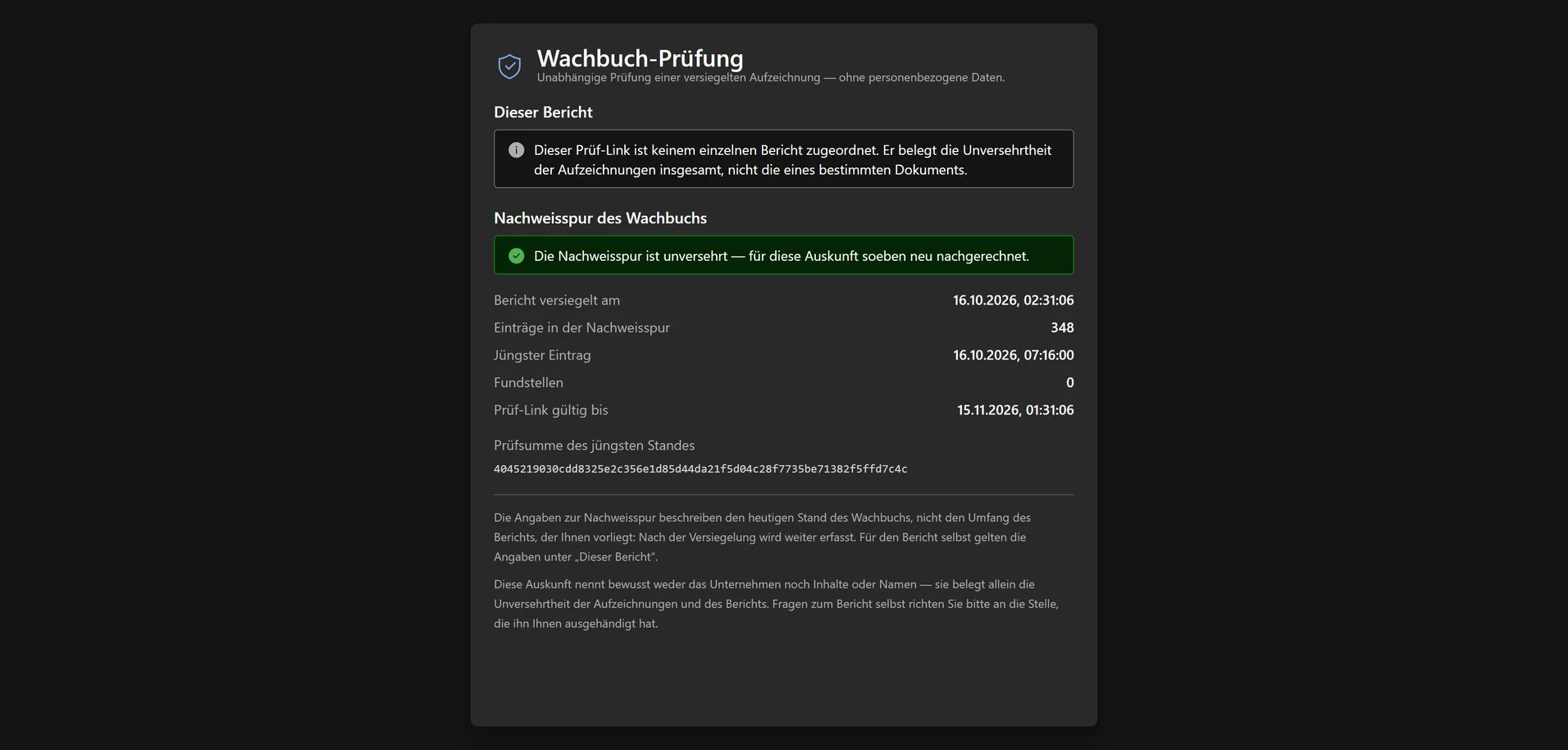
Task: Click the sealed date value 16.10.2026, 02:31:06
Action: click(1013, 300)
